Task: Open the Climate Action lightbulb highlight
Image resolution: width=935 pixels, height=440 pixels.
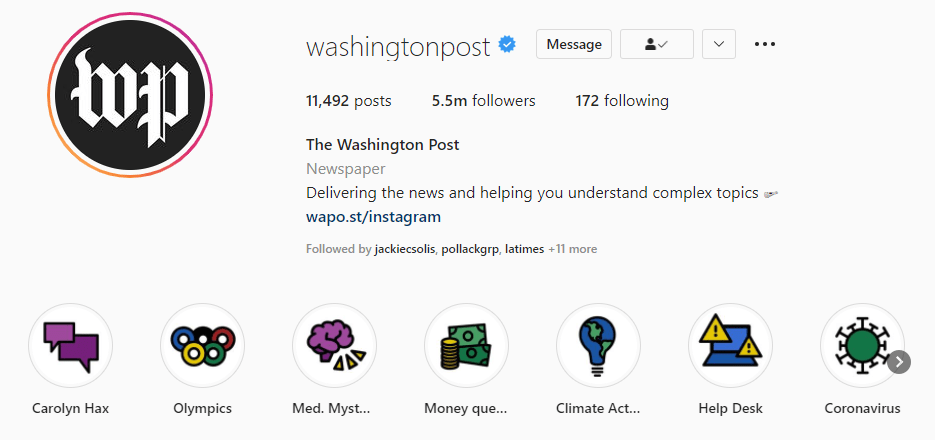Action: pyautogui.click(x=598, y=345)
